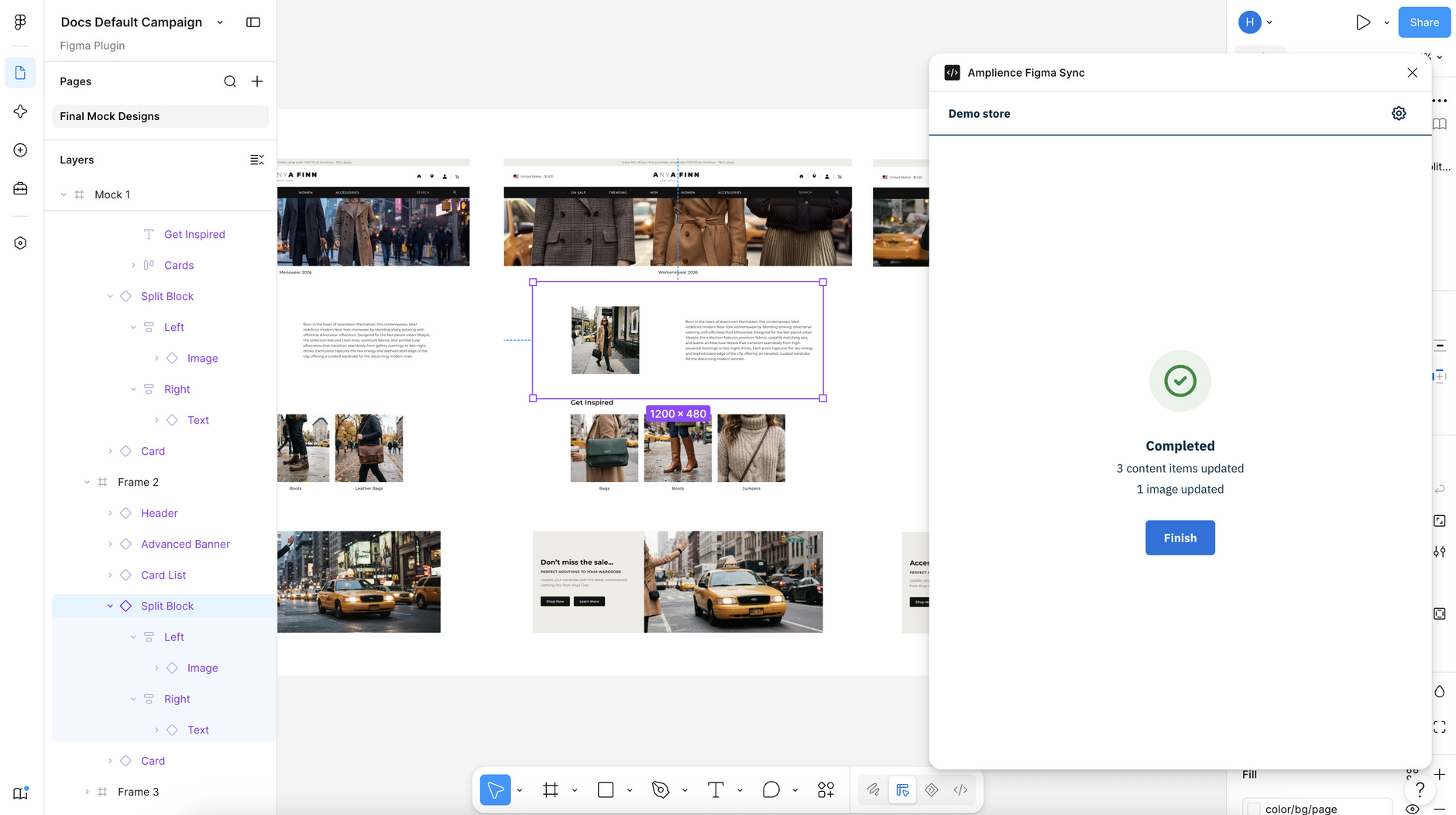Click the Finish button

(1180, 538)
